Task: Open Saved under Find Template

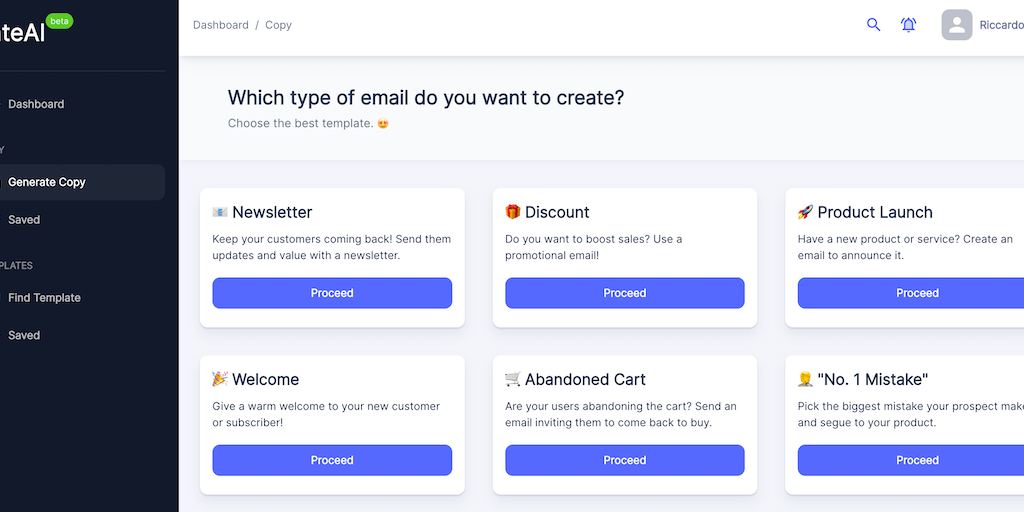Action: [x=24, y=335]
